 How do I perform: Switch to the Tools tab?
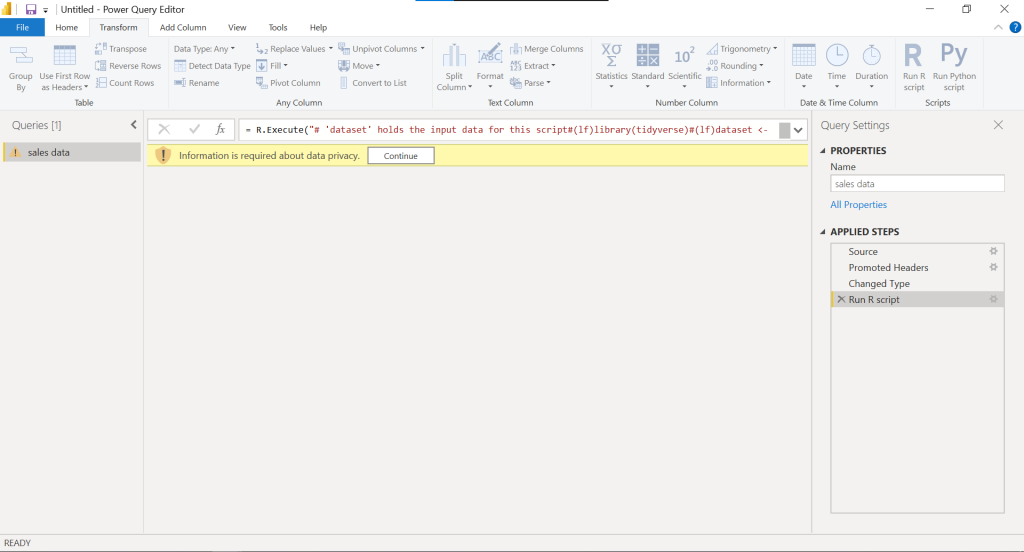[278, 27]
